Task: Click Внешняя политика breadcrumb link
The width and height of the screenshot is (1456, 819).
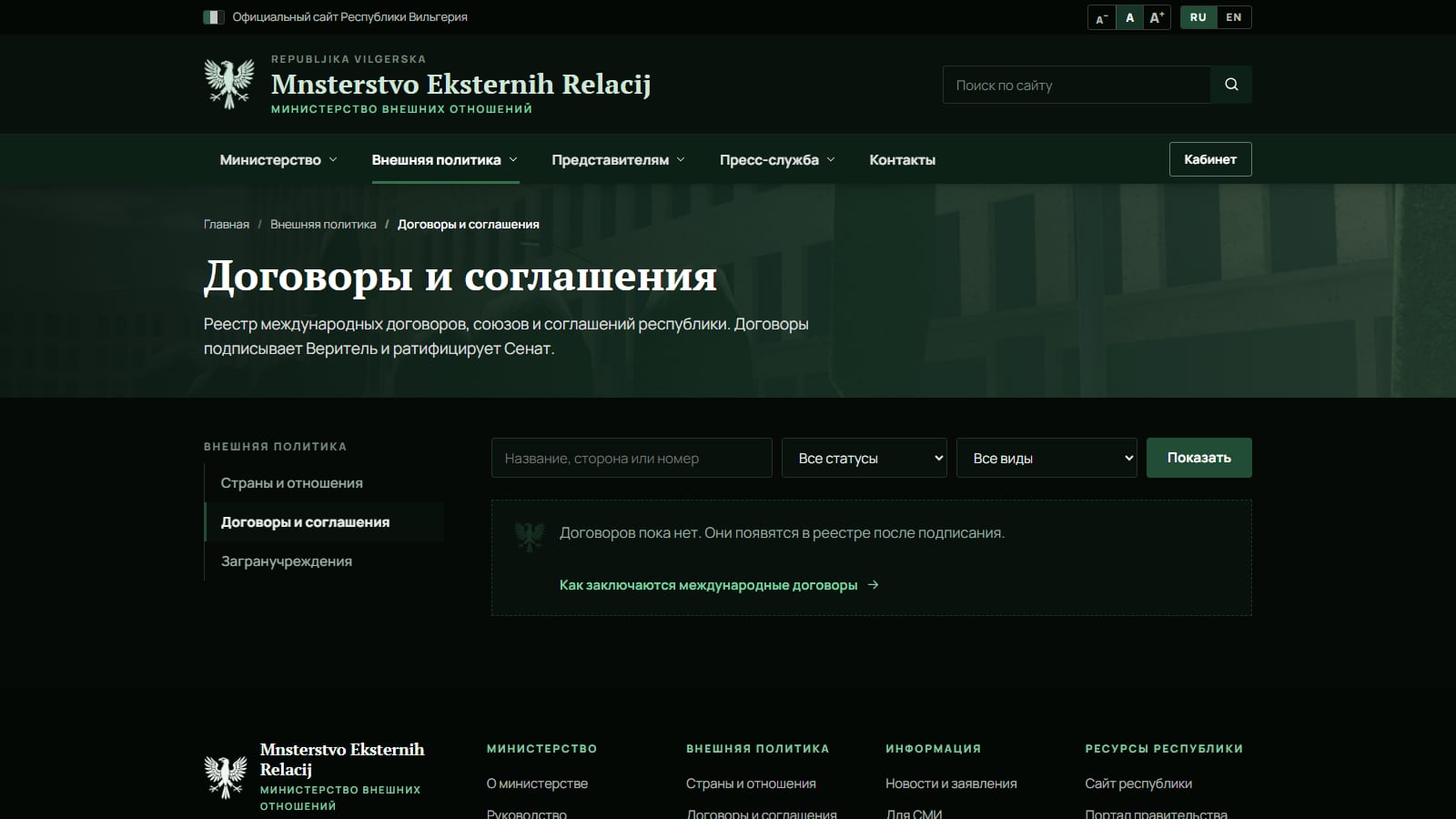Action: point(323,225)
